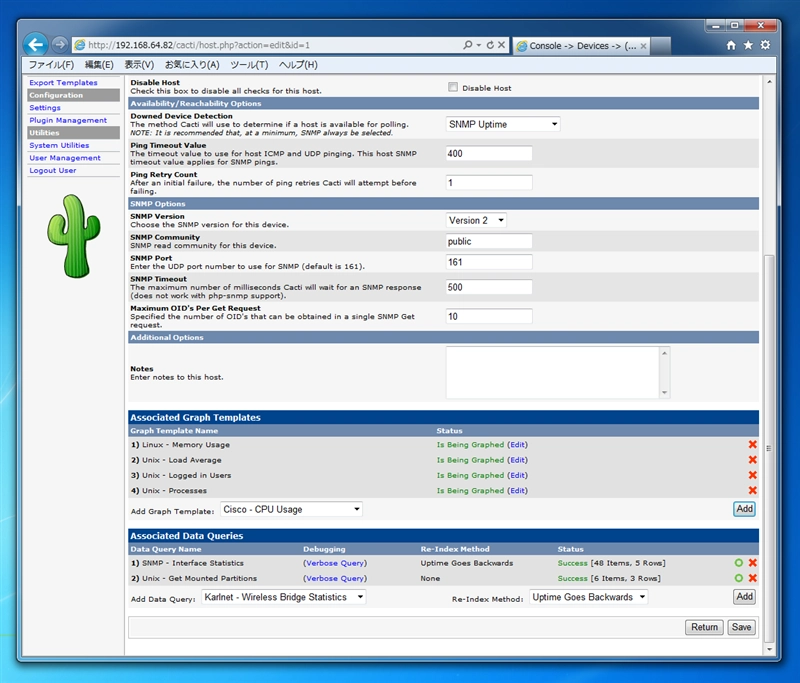Delete SNMP - Interface Statistics data query

click(752, 563)
